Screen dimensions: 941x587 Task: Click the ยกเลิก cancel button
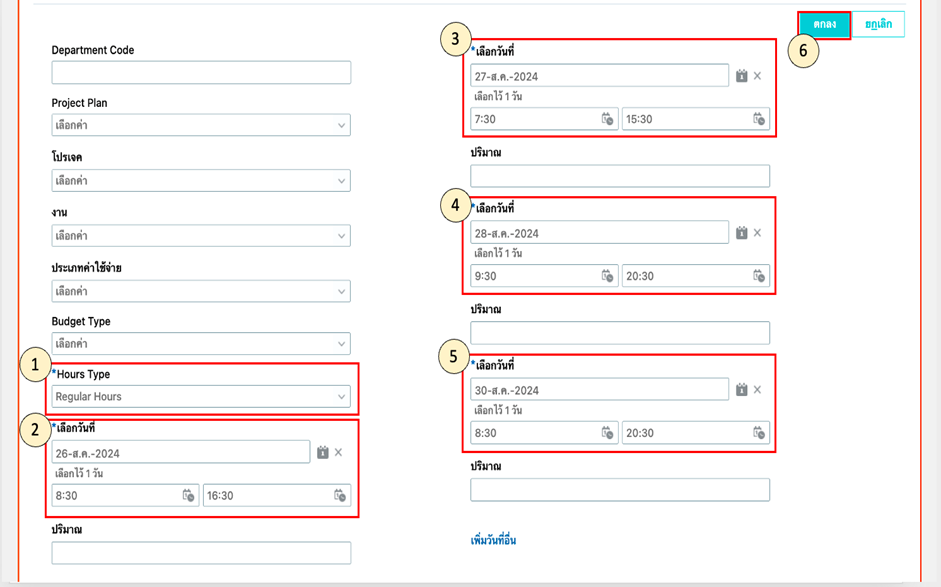pos(878,24)
